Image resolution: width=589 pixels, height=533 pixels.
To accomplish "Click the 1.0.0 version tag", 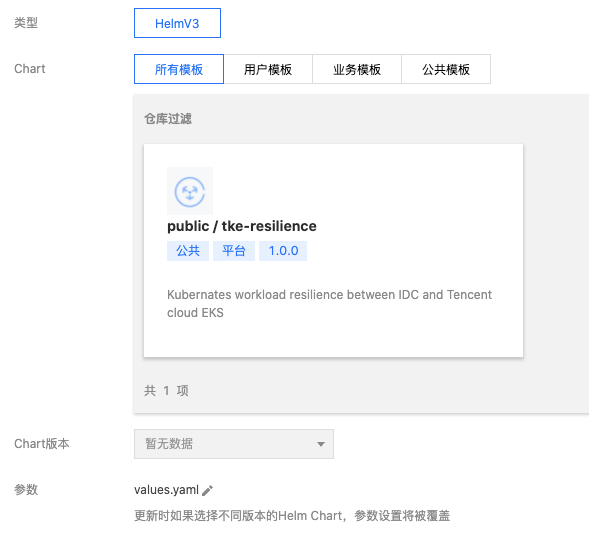I will [283, 251].
